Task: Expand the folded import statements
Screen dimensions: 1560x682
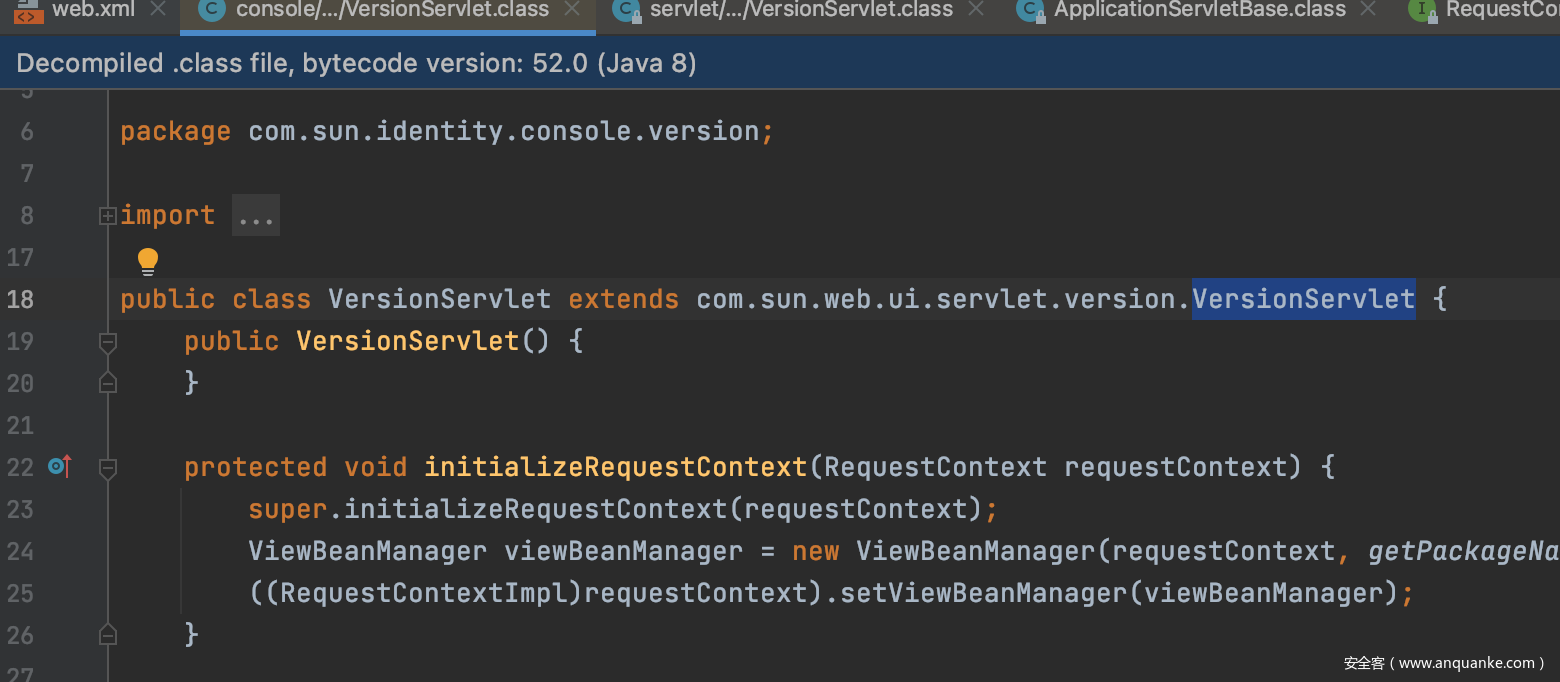Action: click(108, 215)
